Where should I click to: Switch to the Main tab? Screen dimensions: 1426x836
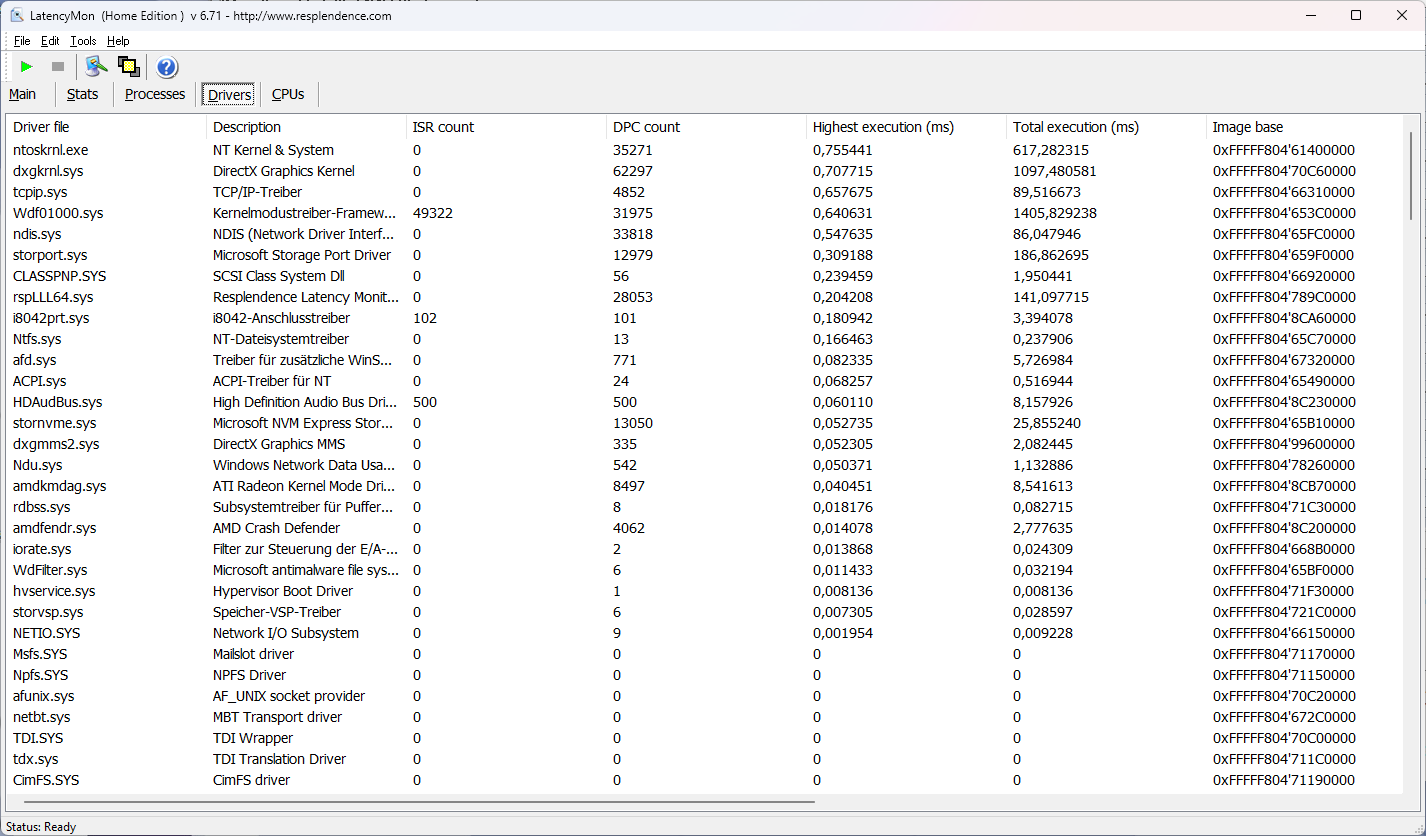coord(23,94)
